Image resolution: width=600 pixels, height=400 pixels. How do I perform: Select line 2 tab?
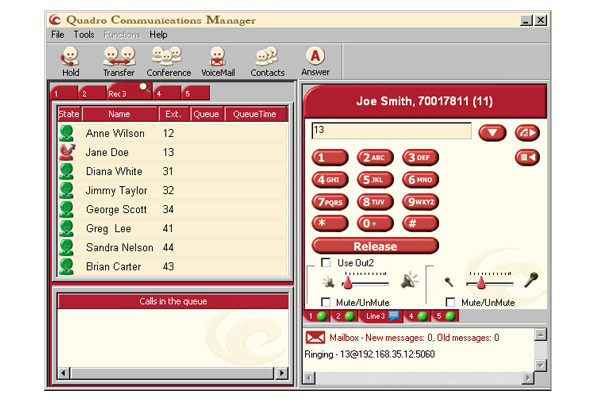344,316
